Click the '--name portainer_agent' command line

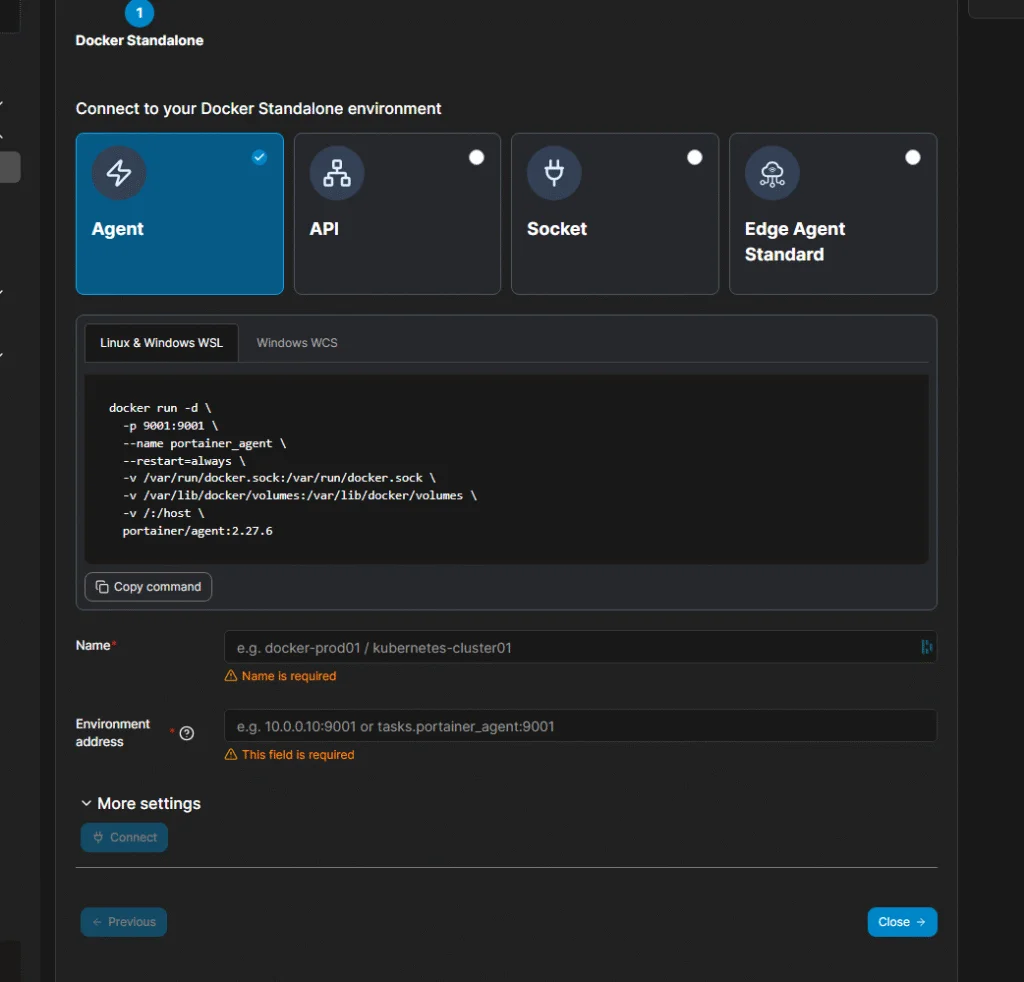204,443
